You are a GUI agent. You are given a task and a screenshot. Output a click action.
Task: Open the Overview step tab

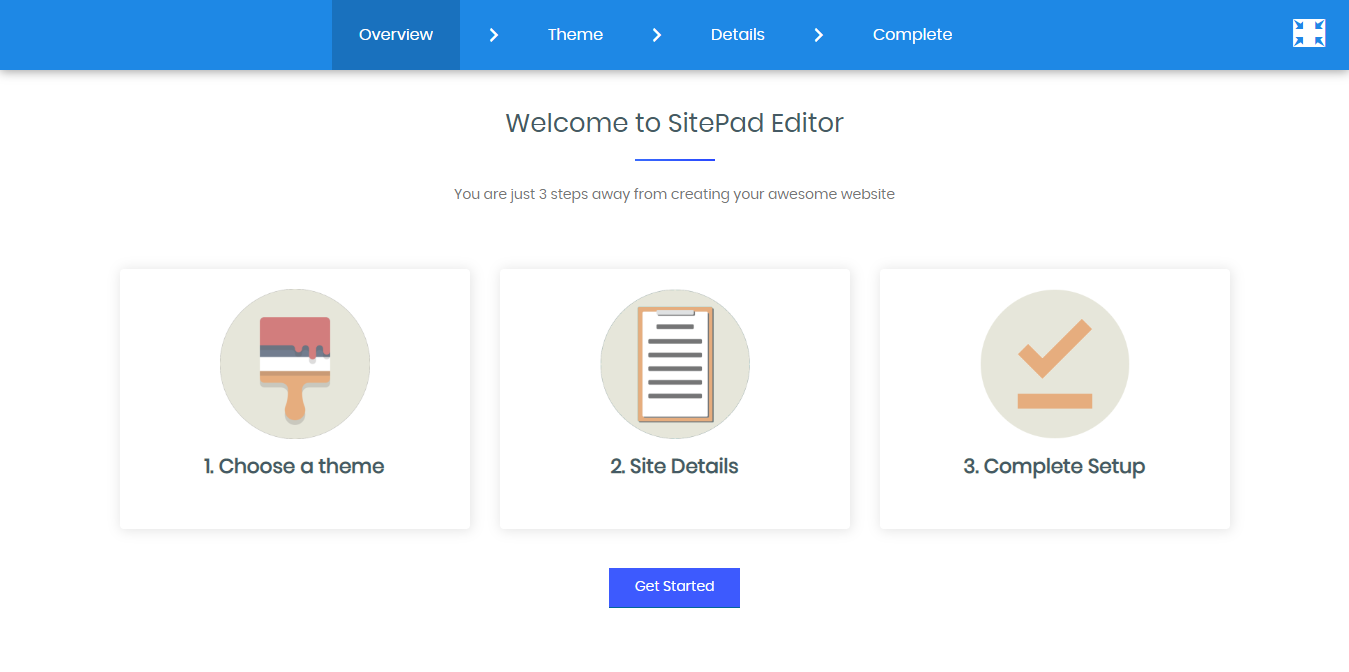pyautogui.click(x=396, y=35)
